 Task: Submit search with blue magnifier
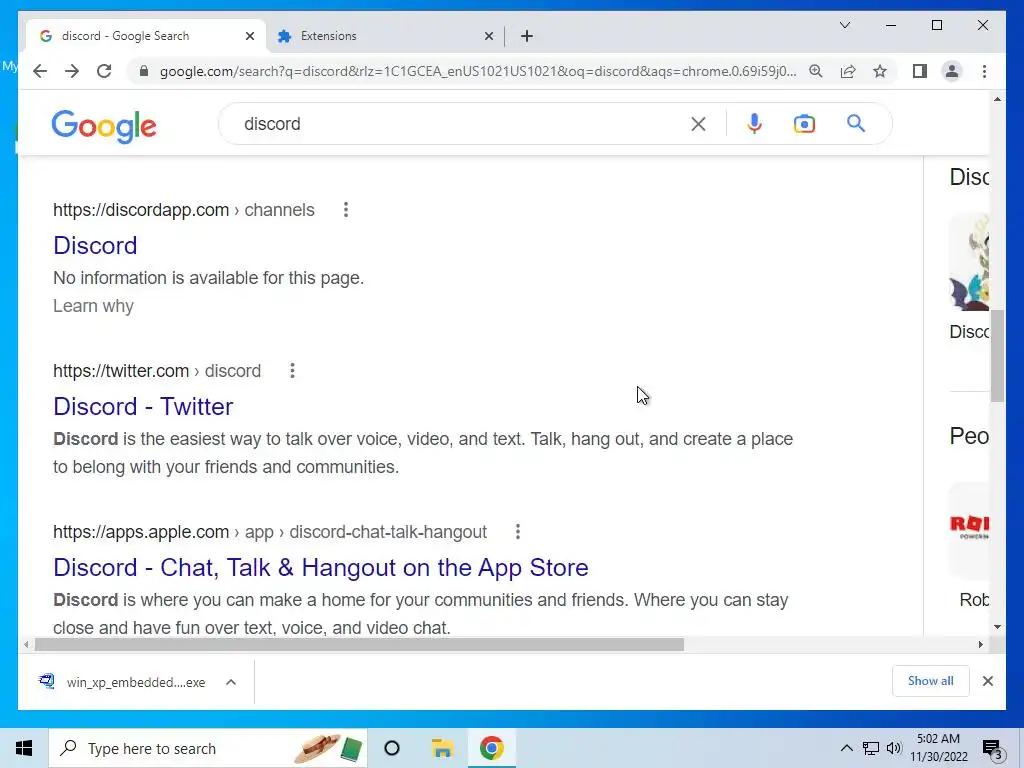click(x=856, y=123)
